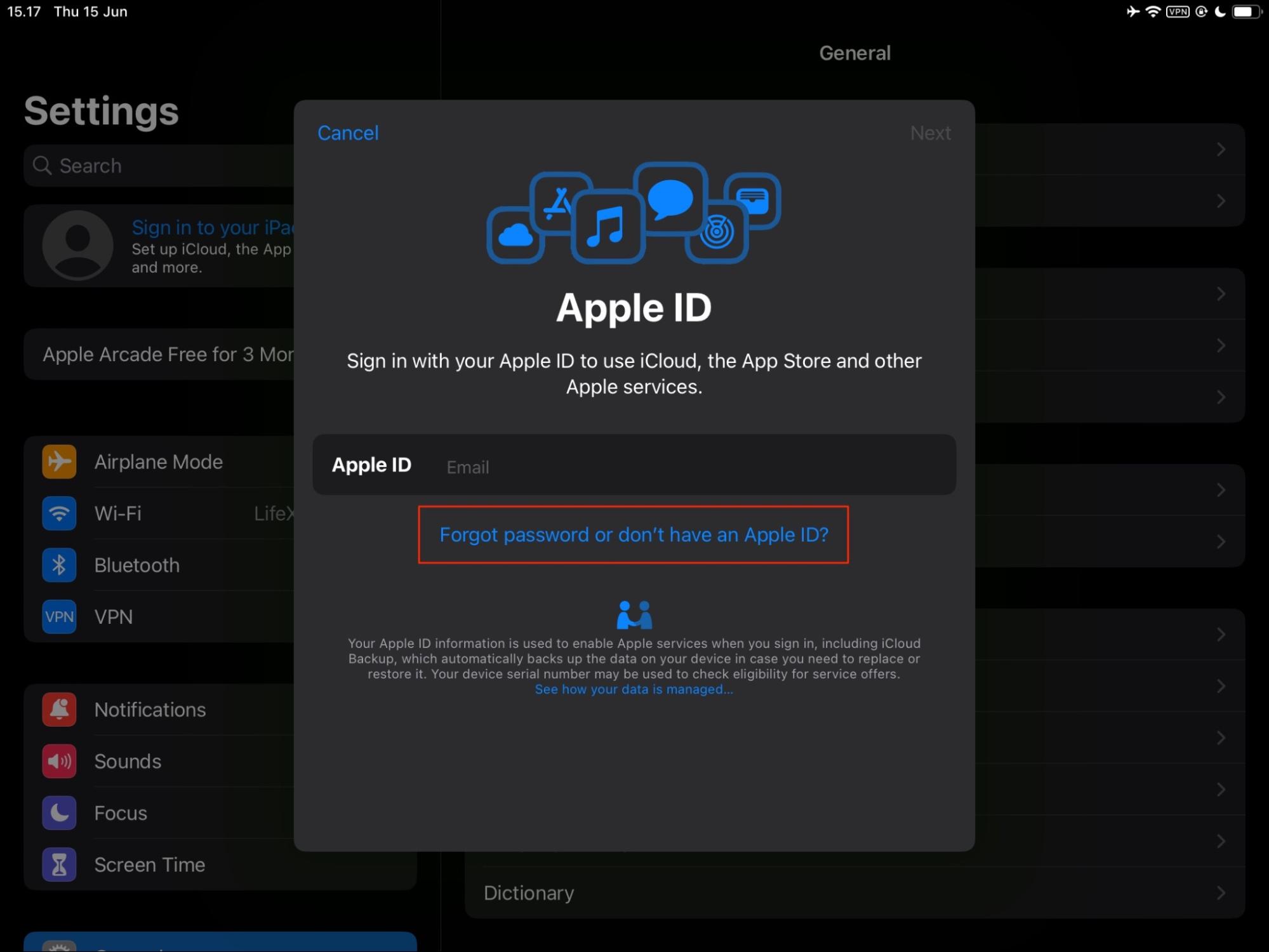Tap the profile avatar placeholder
The width and height of the screenshot is (1269, 952).
[x=77, y=246]
